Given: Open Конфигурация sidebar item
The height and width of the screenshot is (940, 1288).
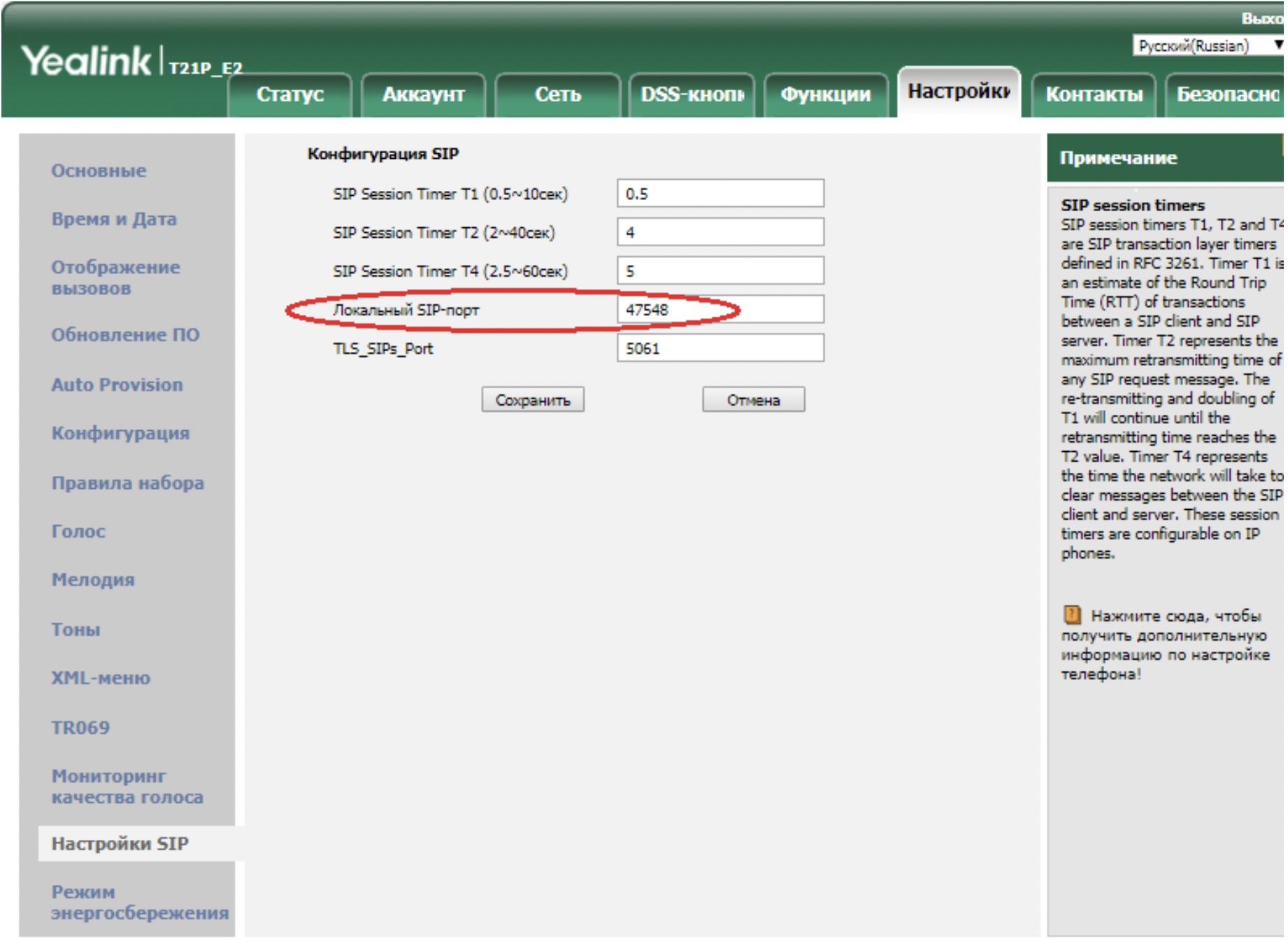Looking at the screenshot, I should tap(120, 434).
